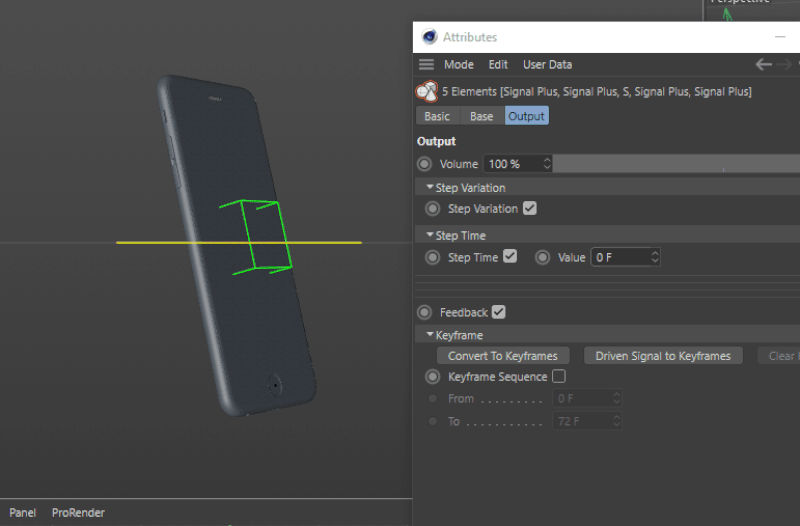
Task: Click the Volume spinner arrows
Action: 547,164
